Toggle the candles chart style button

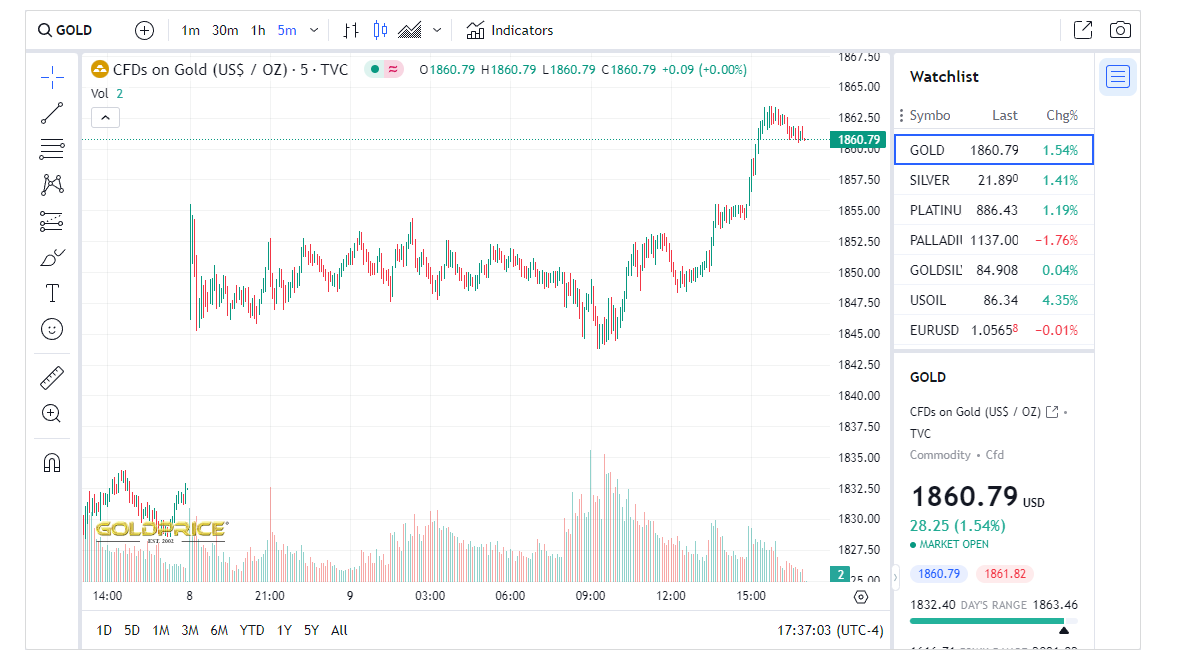380,30
